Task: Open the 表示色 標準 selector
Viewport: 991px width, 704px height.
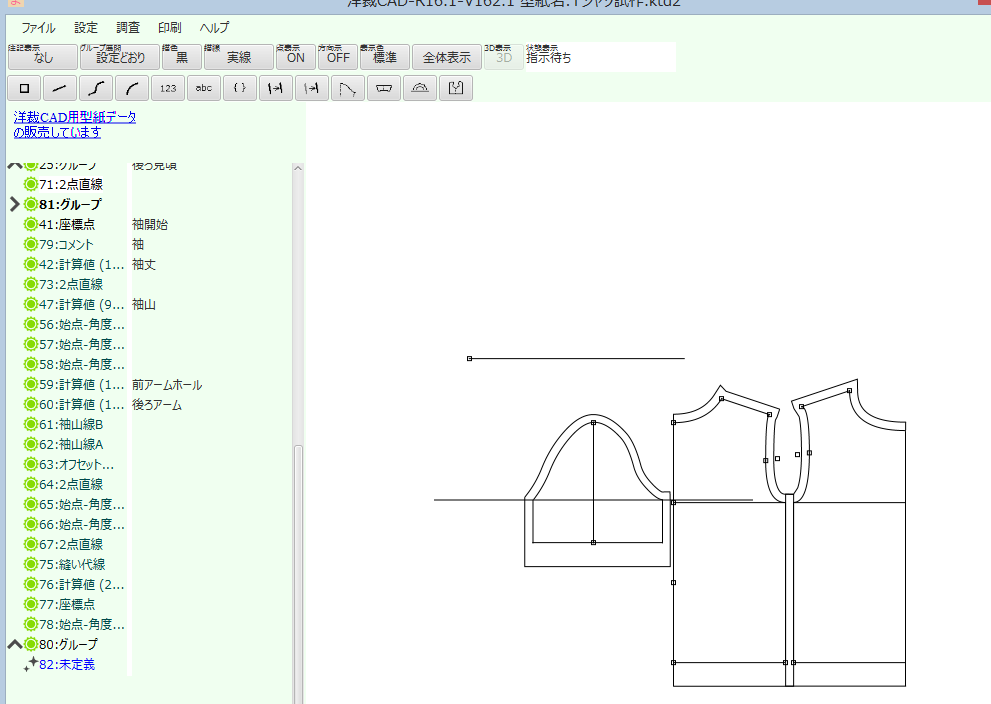Action: click(x=384, y=57)
